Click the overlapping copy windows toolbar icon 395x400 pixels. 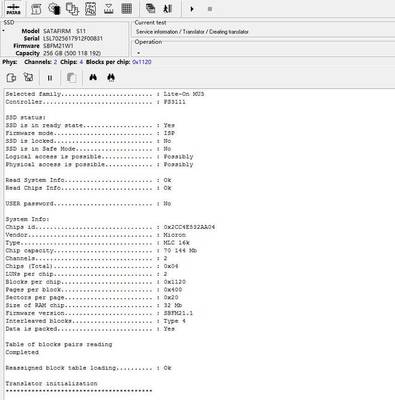[x=72, y=9]
